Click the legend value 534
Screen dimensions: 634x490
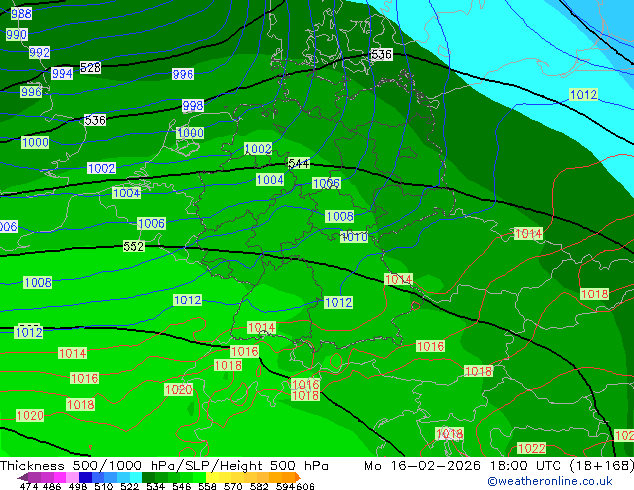click(155, 486)
